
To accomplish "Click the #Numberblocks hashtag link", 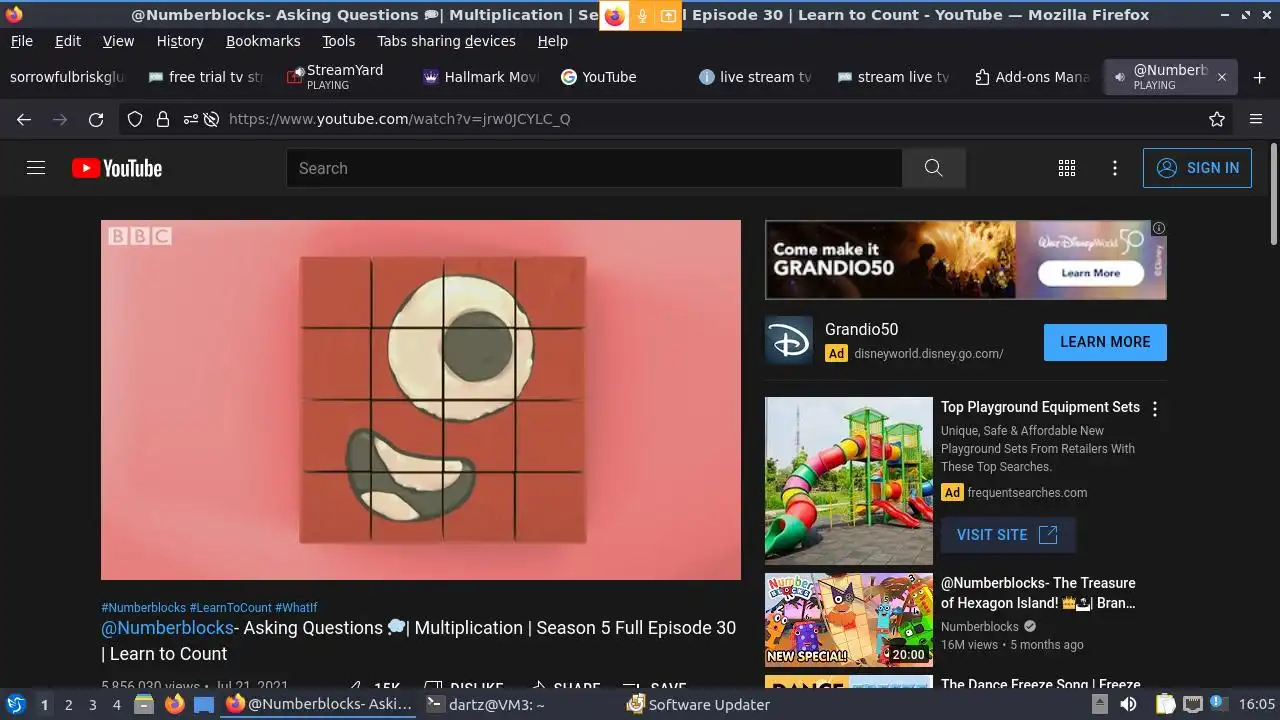I will tap(143, 607).
